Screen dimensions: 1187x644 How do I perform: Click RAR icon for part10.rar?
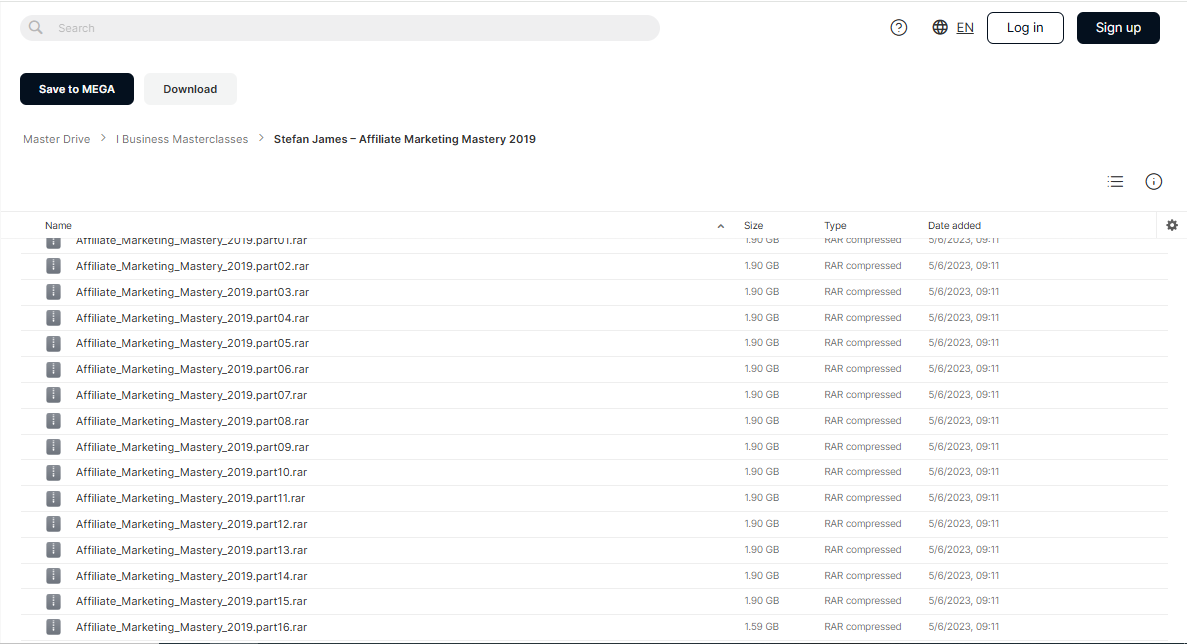click(x=53, y=472)
